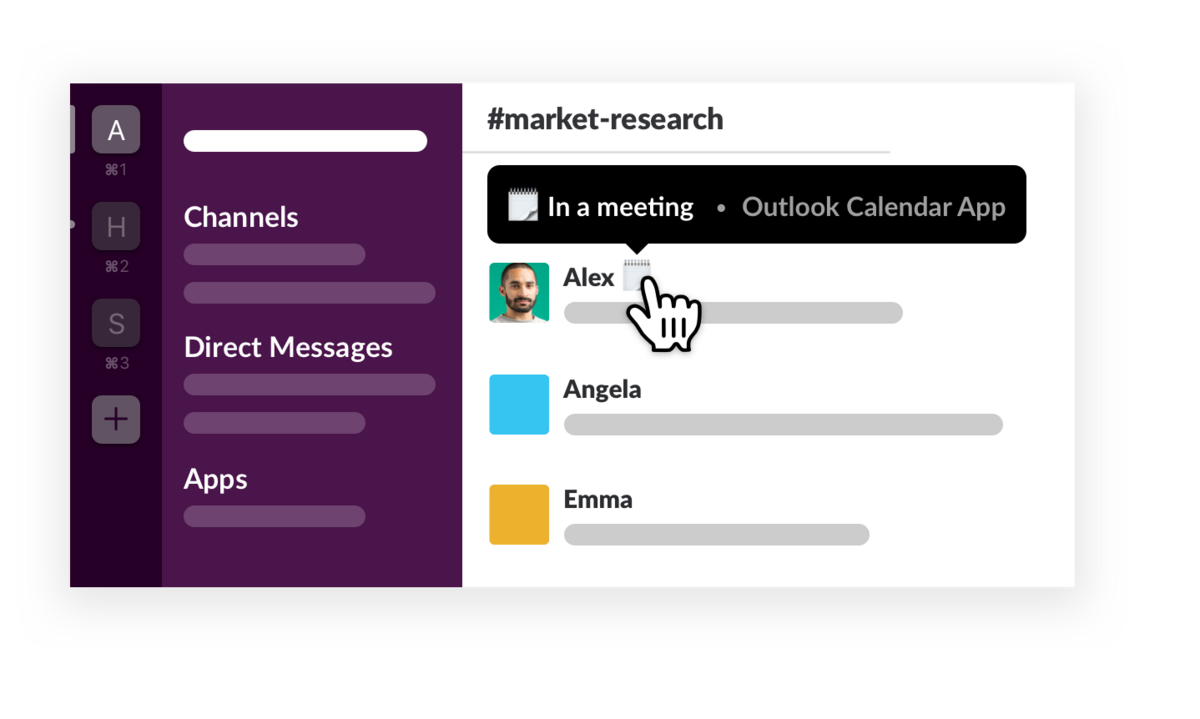Open Alex's profile photo
Screen dimensions: 1200x719
tap(519, 293)
